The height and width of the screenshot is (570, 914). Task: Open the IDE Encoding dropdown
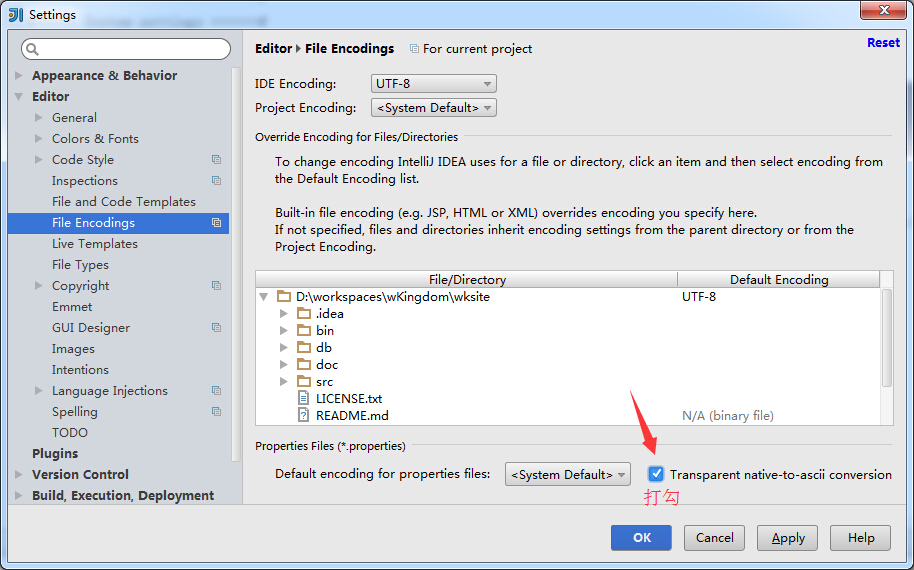click(433, 84)
